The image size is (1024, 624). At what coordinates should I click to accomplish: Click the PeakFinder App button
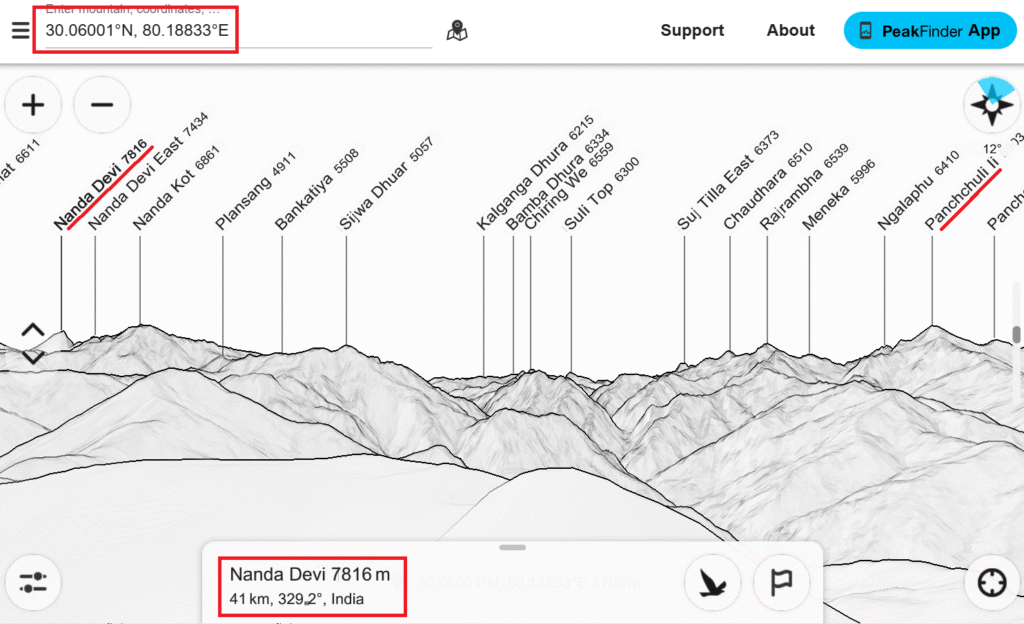929,30
